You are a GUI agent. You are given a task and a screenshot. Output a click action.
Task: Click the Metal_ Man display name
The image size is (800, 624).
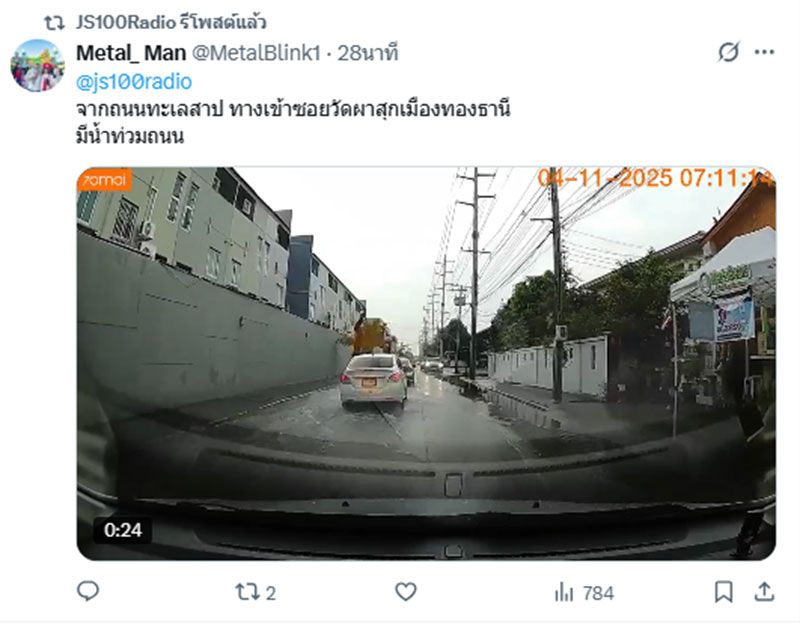[131, 53]
